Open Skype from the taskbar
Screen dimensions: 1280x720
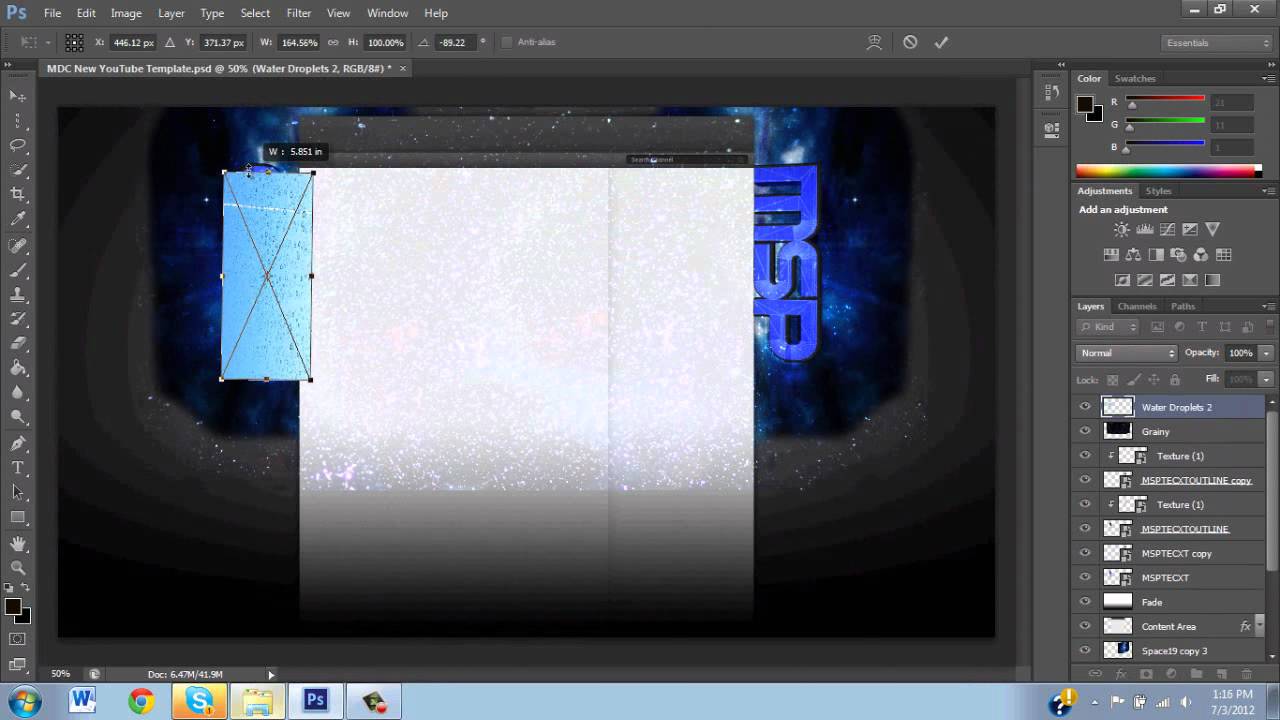(x=199, y=701)
